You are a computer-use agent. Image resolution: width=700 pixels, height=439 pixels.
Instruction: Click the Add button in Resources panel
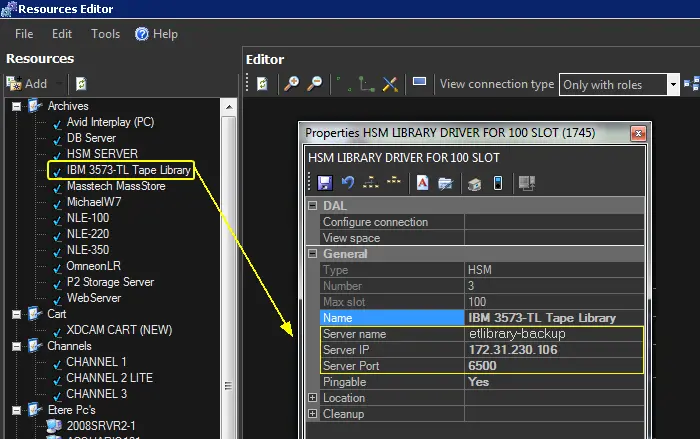pyautogui.click(x=28, y=84)
